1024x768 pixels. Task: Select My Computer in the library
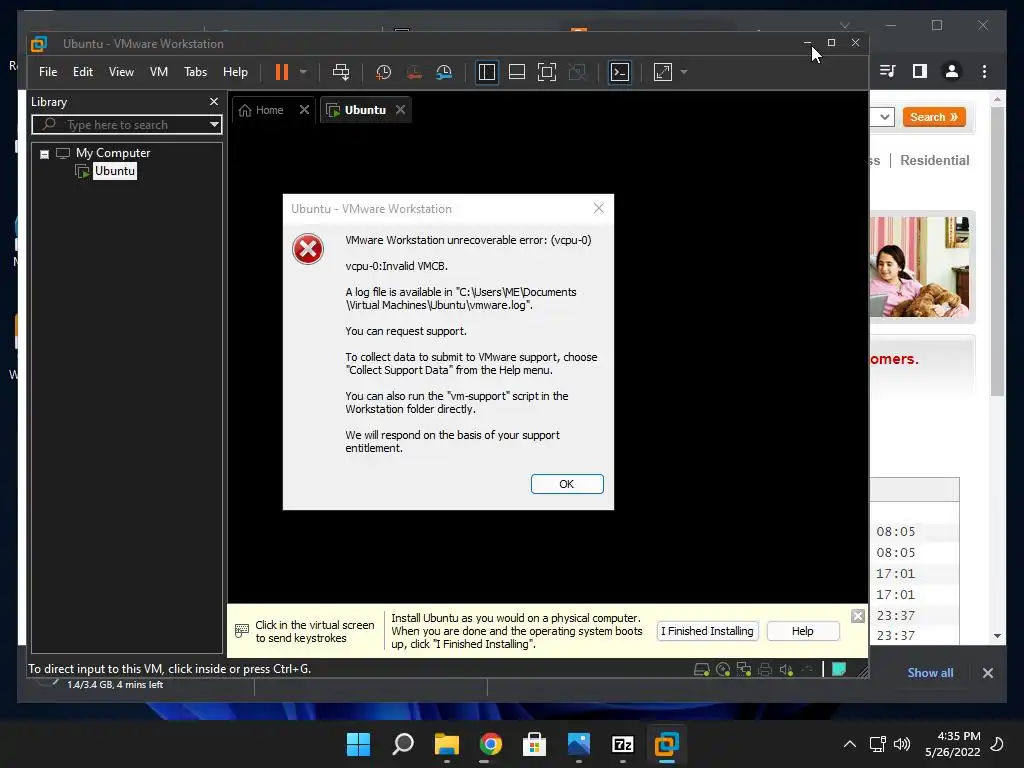(x=112, y=153)
